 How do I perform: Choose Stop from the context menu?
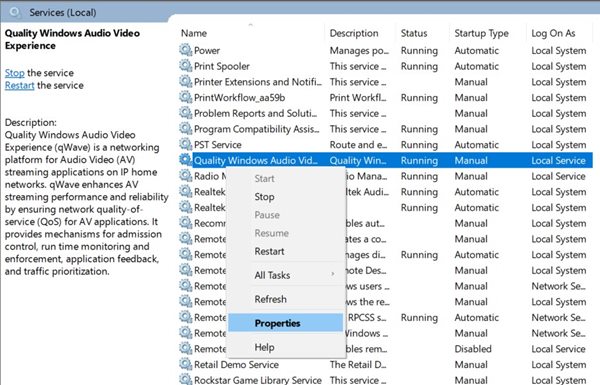click(285, 197)
